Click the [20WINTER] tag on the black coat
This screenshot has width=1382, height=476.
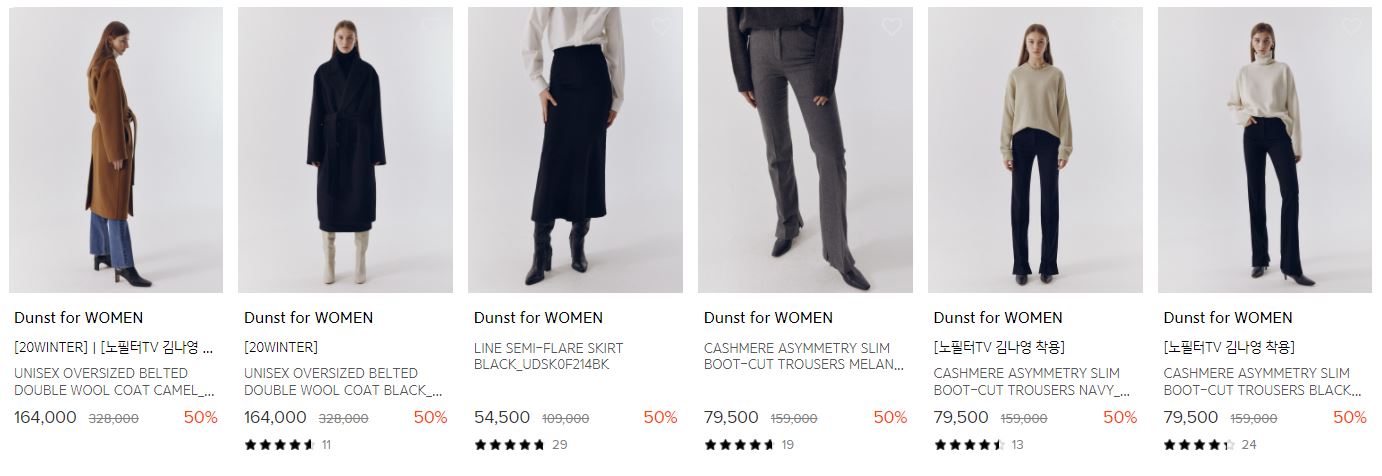coord(281,348)
